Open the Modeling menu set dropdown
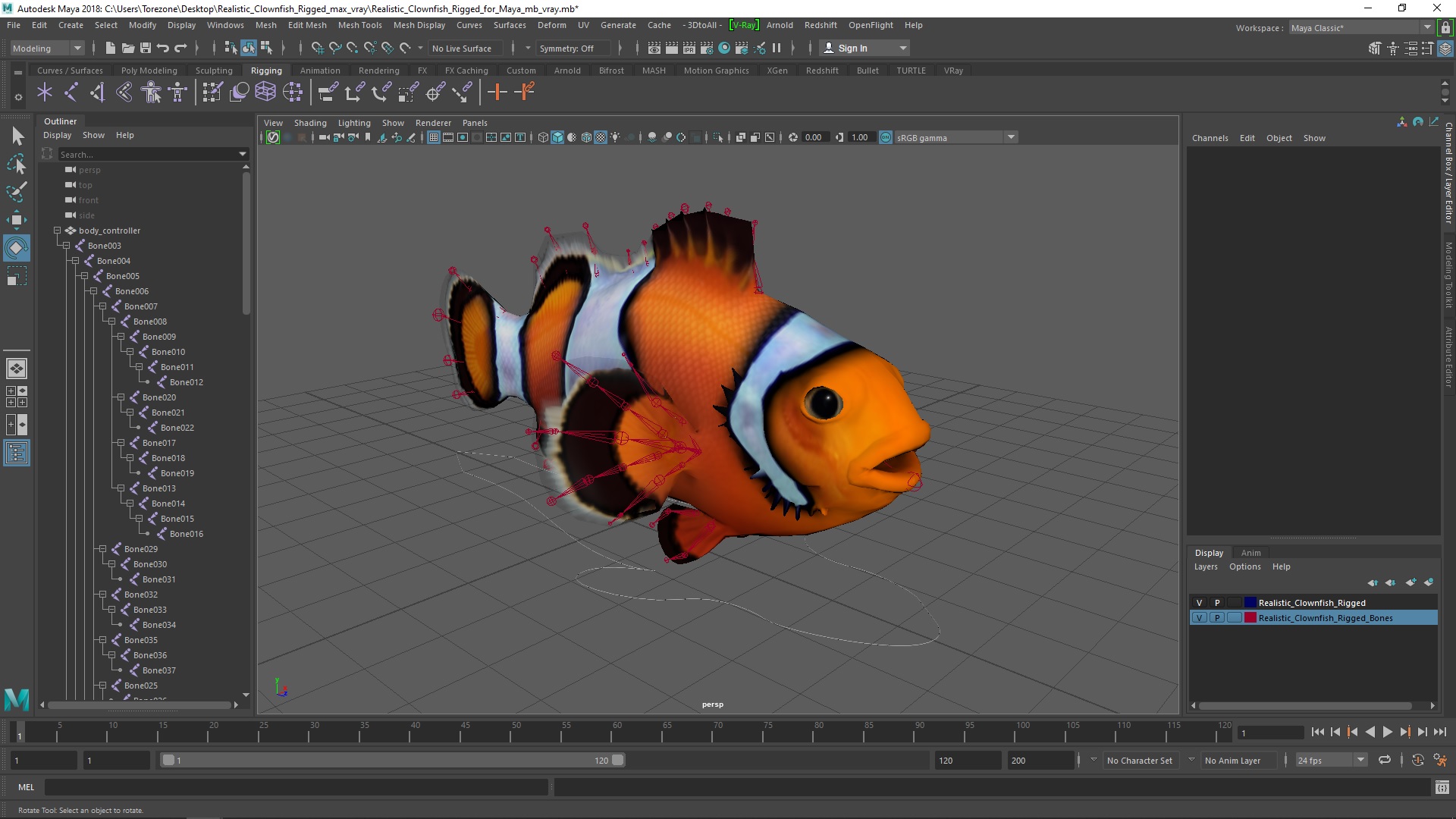This screenshot has width=1456, height=819. pos(47,48)
